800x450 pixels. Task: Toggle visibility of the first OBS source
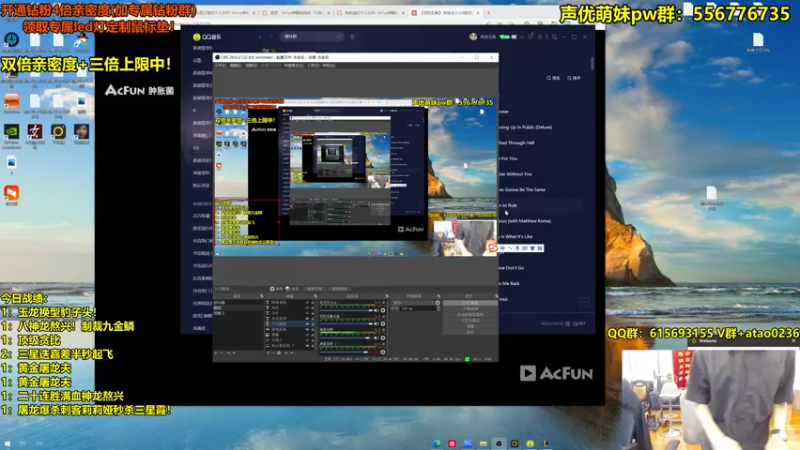307,302
